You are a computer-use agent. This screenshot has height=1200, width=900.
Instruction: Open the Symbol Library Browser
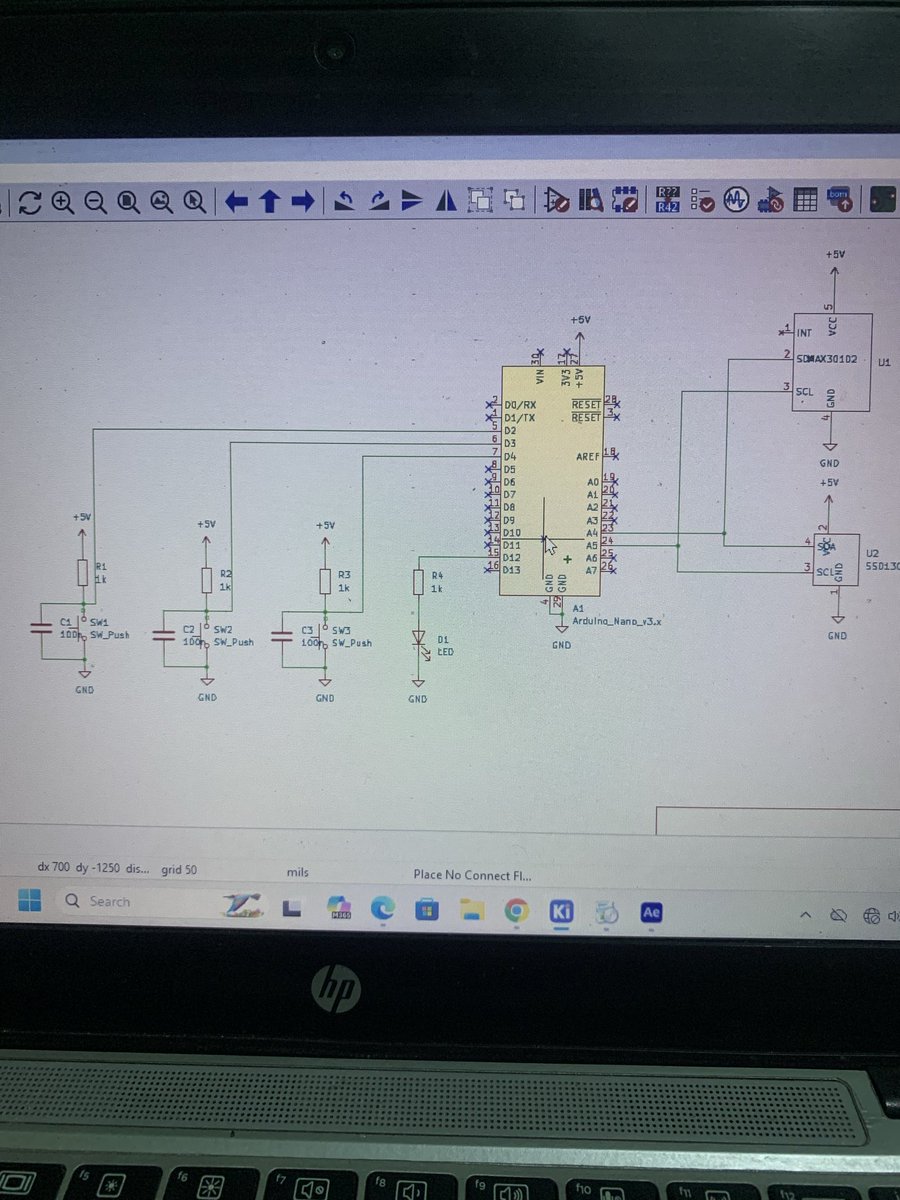[x=591, y=201]
